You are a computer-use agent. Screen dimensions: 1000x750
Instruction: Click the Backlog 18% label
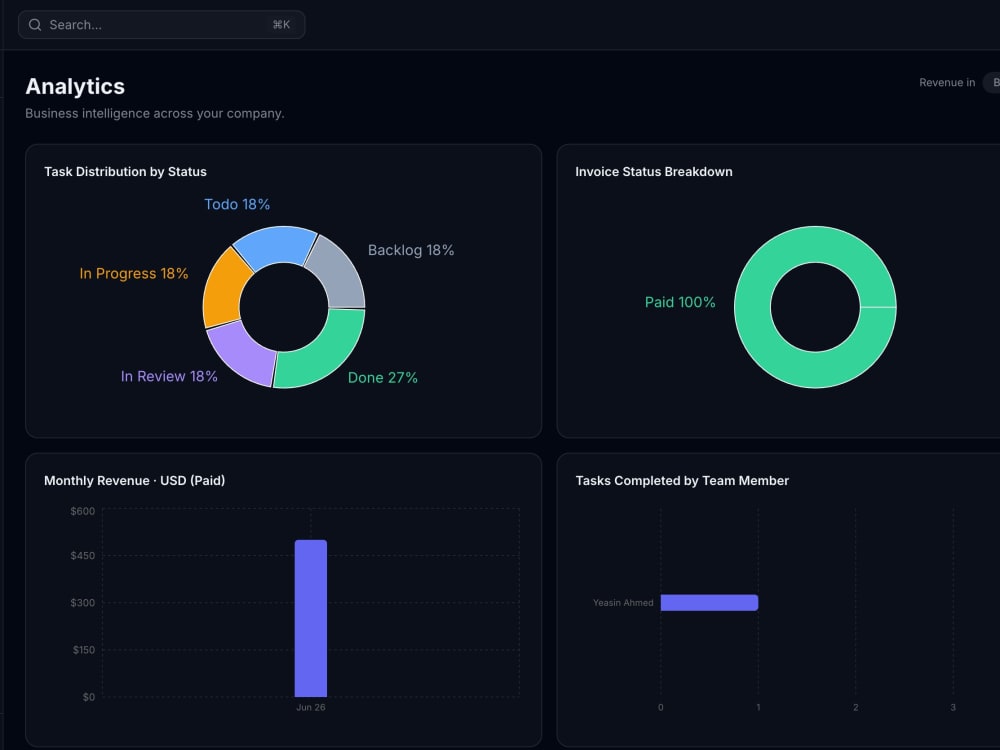pos(411,250)
